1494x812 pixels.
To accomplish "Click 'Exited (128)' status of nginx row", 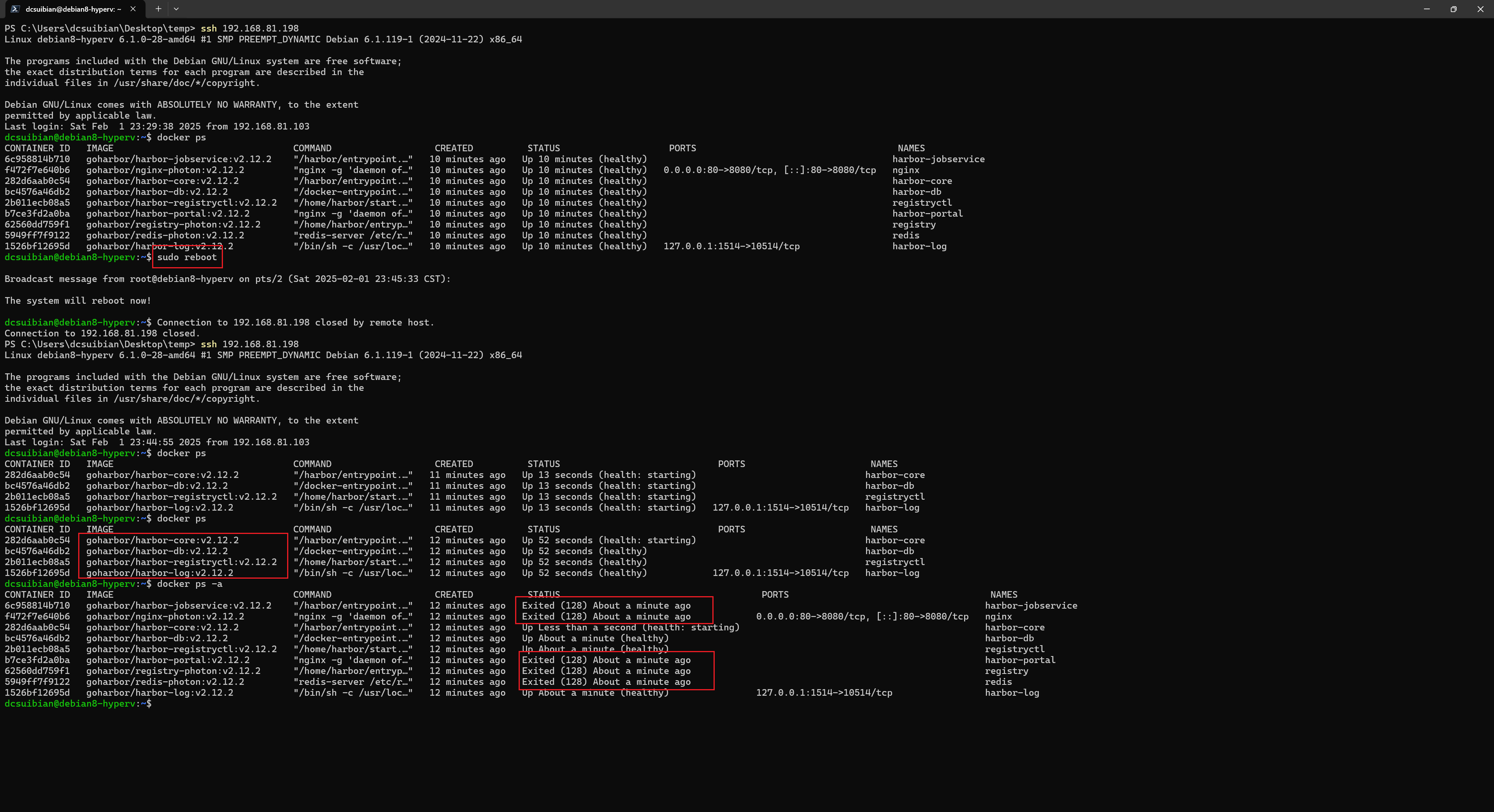I will point(606,617).
